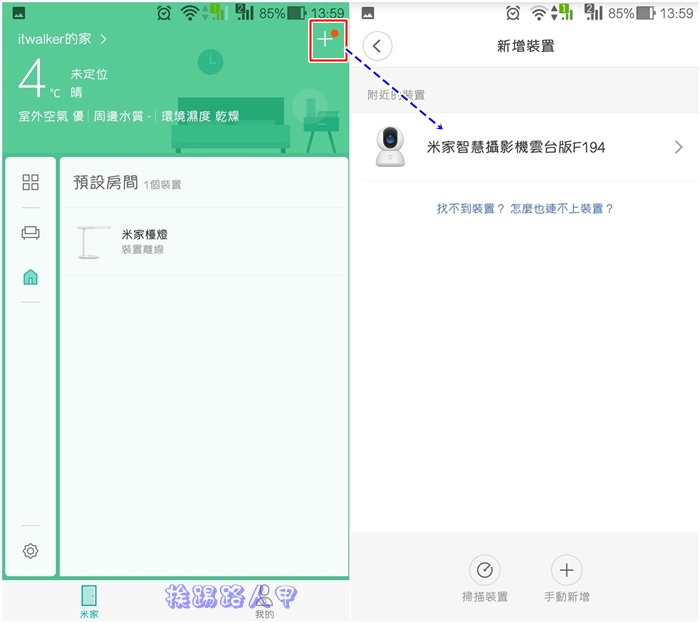Select the green house icon in sidebar

click(x=30, y=277)
